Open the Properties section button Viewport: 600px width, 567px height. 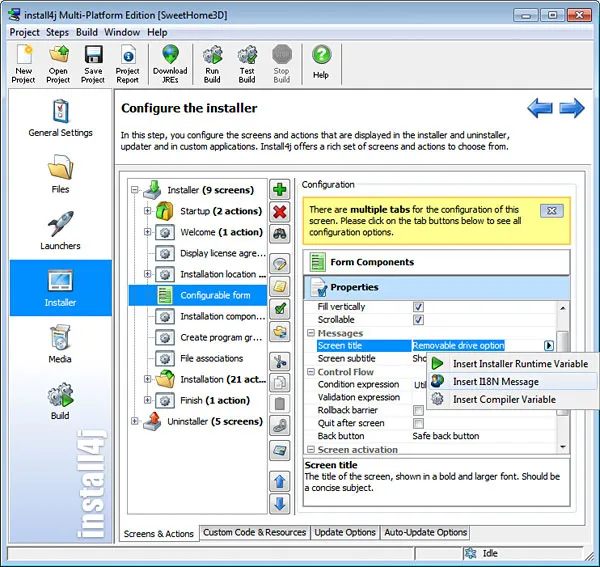[436, 287]
